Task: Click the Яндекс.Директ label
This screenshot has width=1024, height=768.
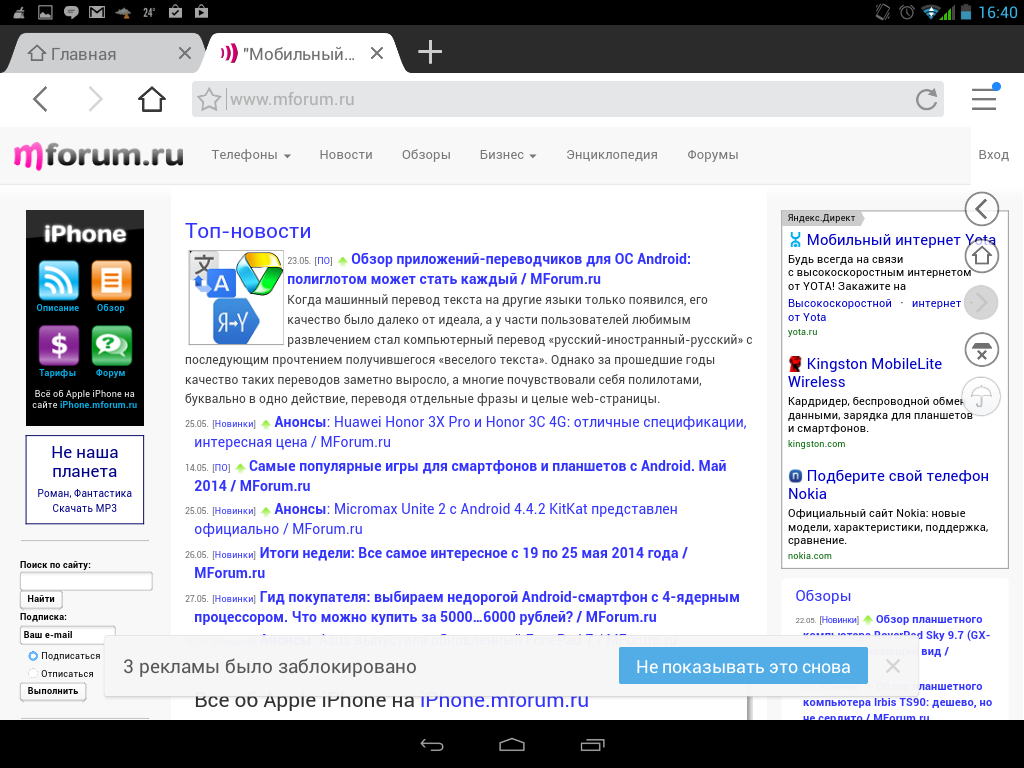Action: point(821,218)
